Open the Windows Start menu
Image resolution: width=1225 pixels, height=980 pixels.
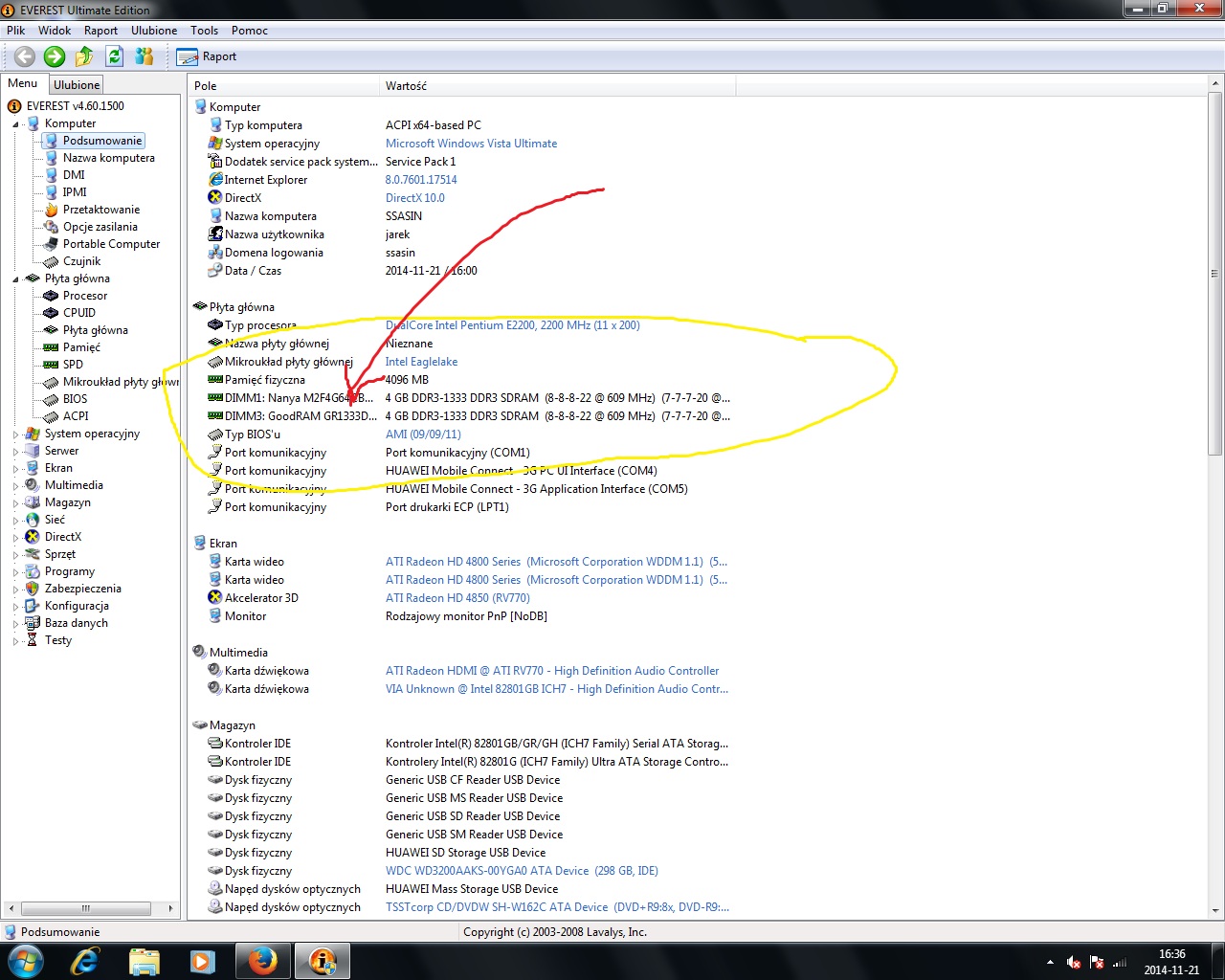coord(26,960)
